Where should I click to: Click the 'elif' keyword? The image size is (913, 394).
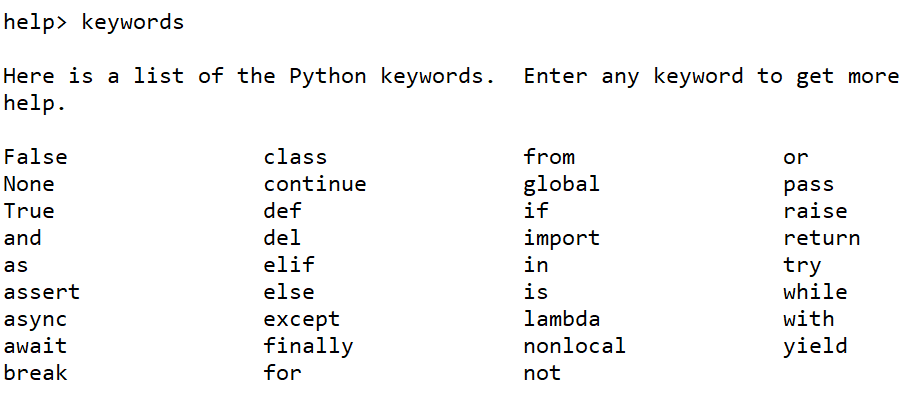click(x=289, y=265)
